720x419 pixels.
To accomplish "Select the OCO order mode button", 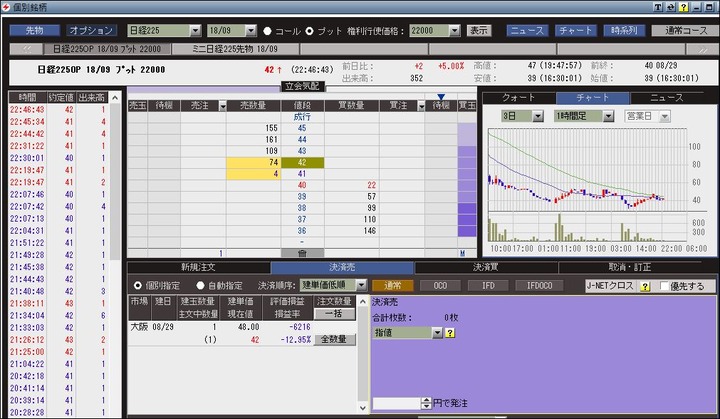I will tap(440, 286).
